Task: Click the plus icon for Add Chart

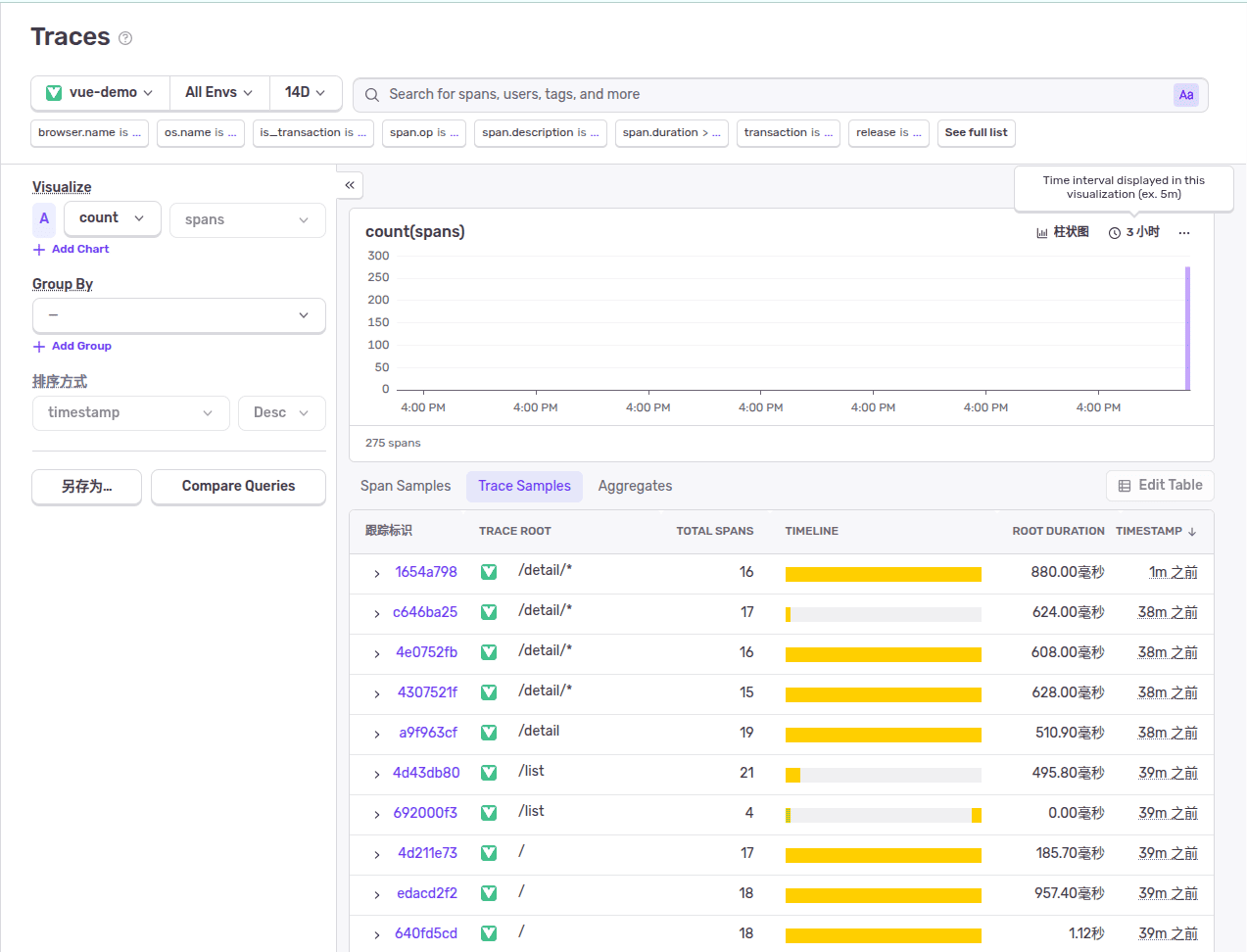Action: pos(39,250)
